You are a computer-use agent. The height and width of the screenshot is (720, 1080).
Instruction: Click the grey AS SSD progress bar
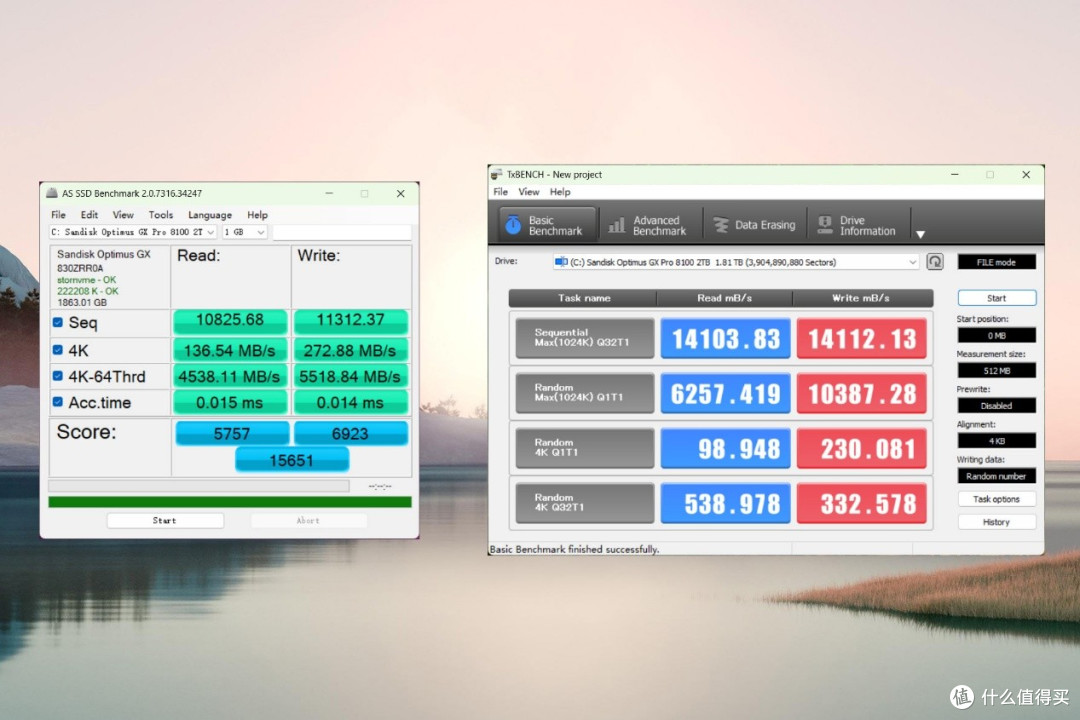(199, 486)
